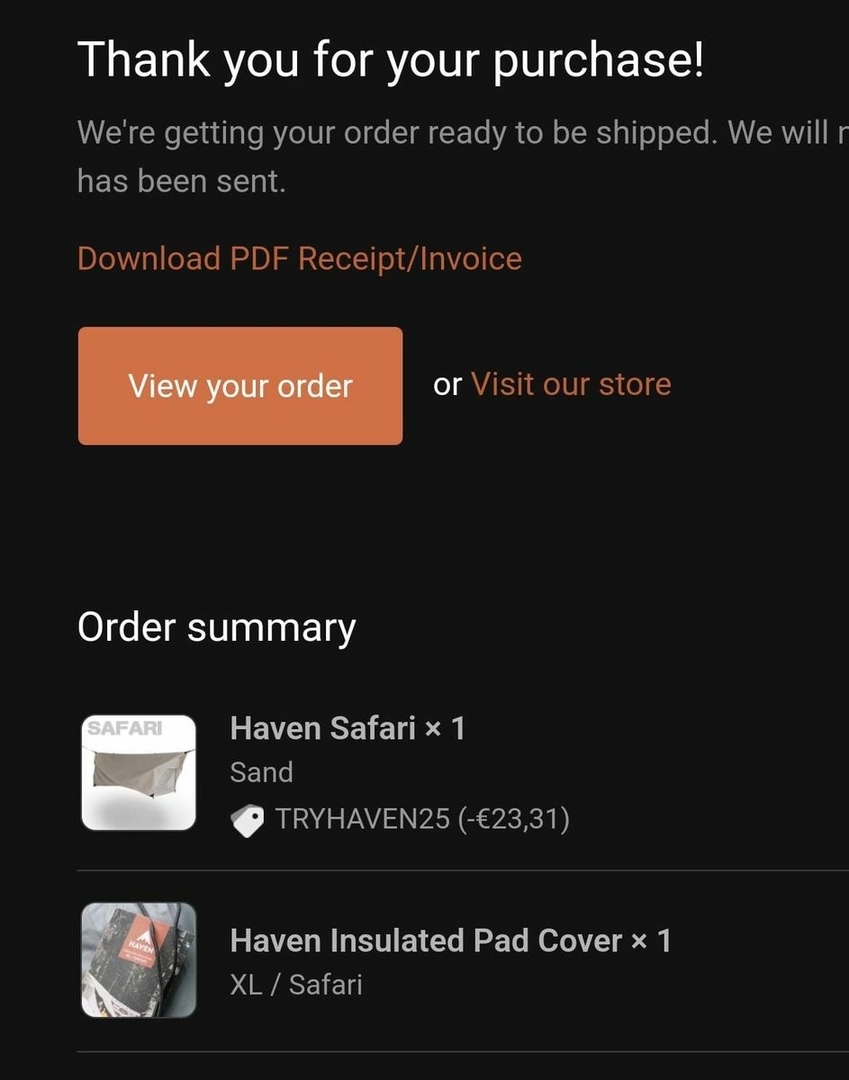Click the SAFARI label inside hammock image
The image size is (849, 1080).
tap(125, 728)
